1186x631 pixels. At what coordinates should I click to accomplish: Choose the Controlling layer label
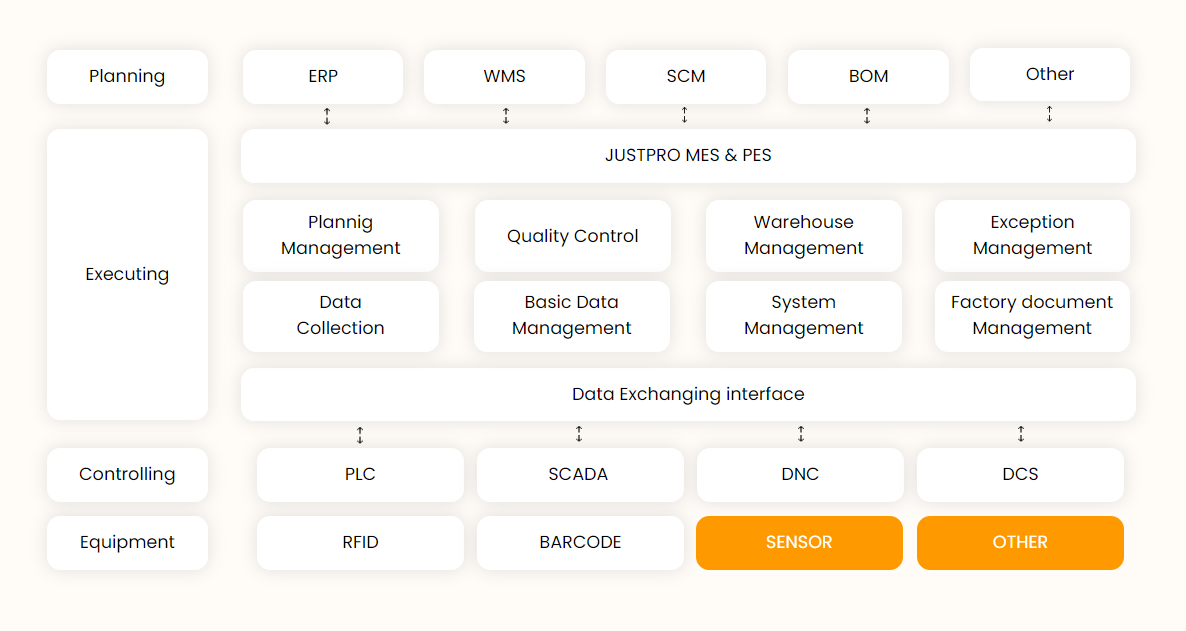[x=127, y=475]
